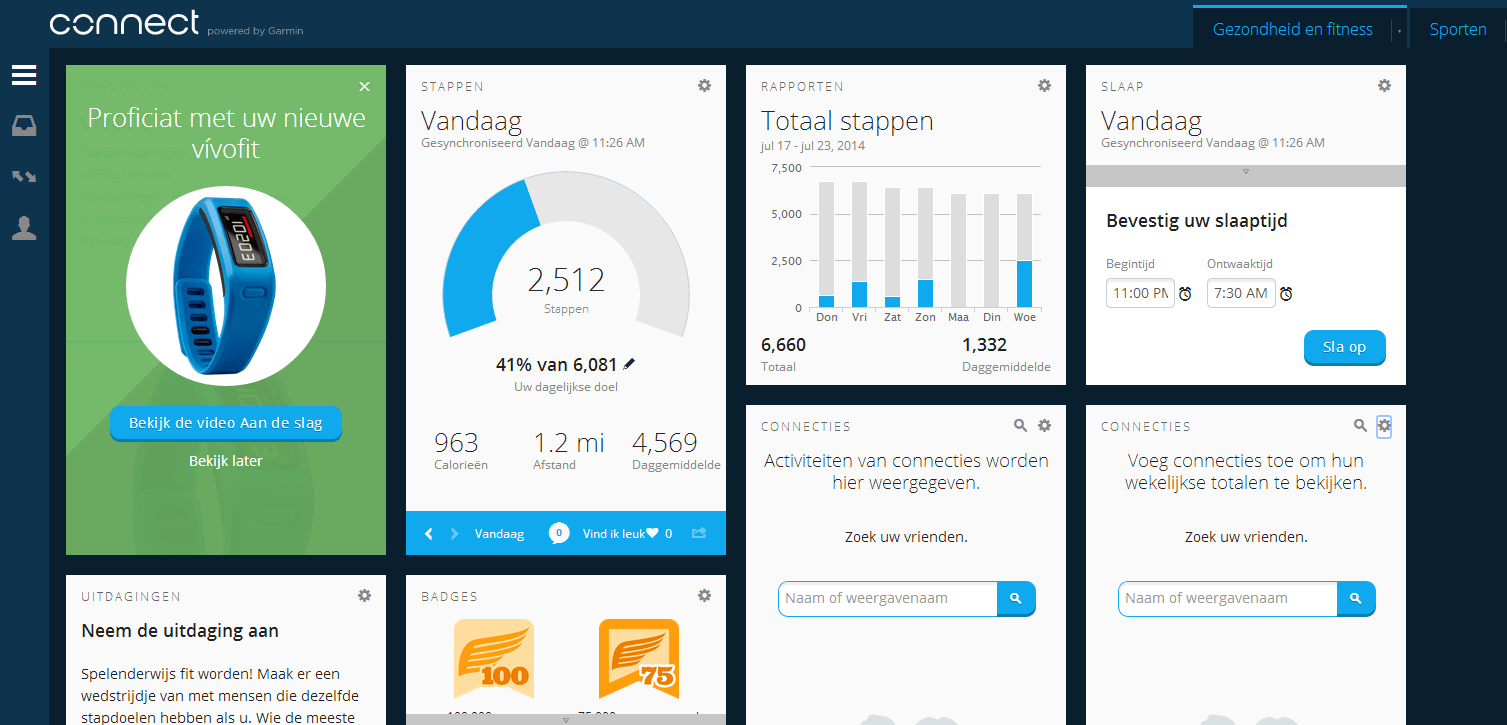This screenshot has width=1507, height=725.
Task: Click the '1,332' Daggemiddelde value
Action: (x=984, y=345)
